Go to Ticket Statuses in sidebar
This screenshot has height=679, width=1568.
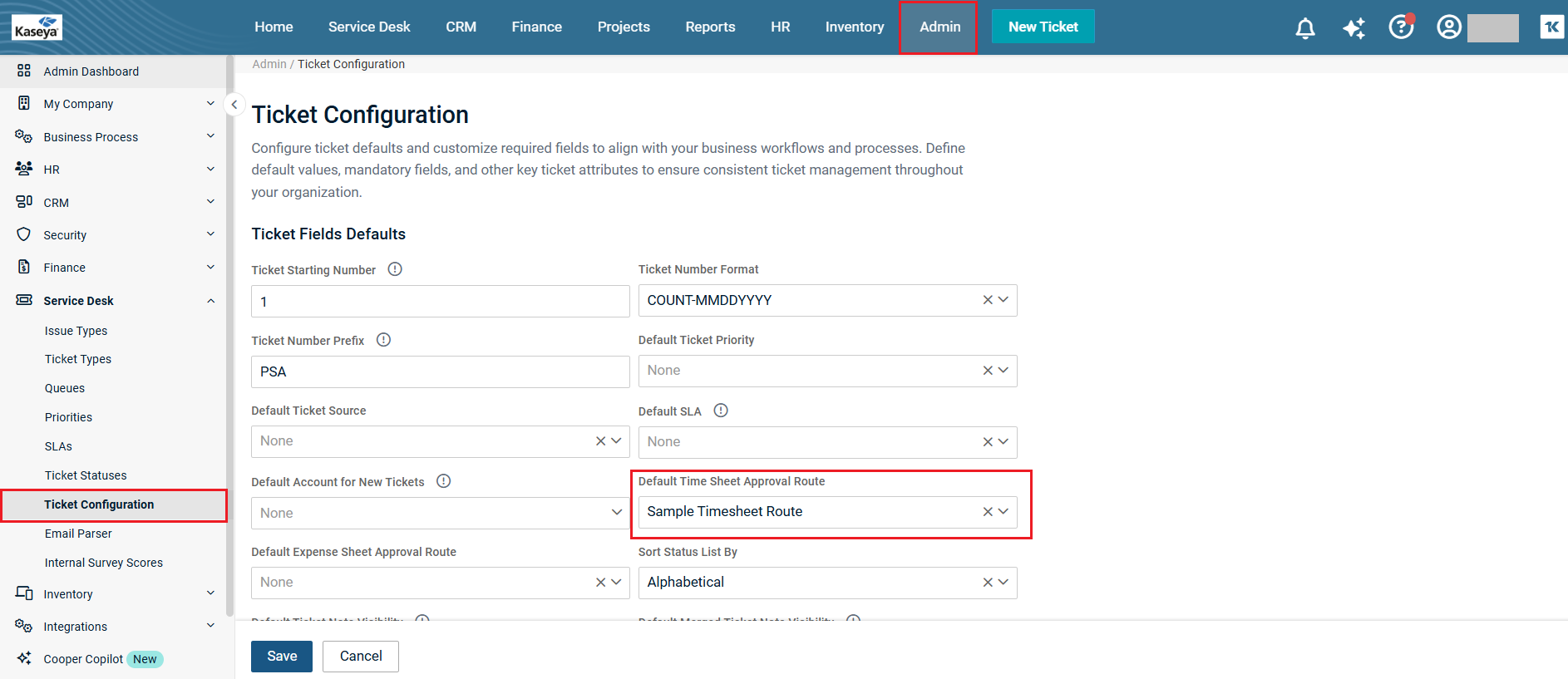(x=86, y=475)
